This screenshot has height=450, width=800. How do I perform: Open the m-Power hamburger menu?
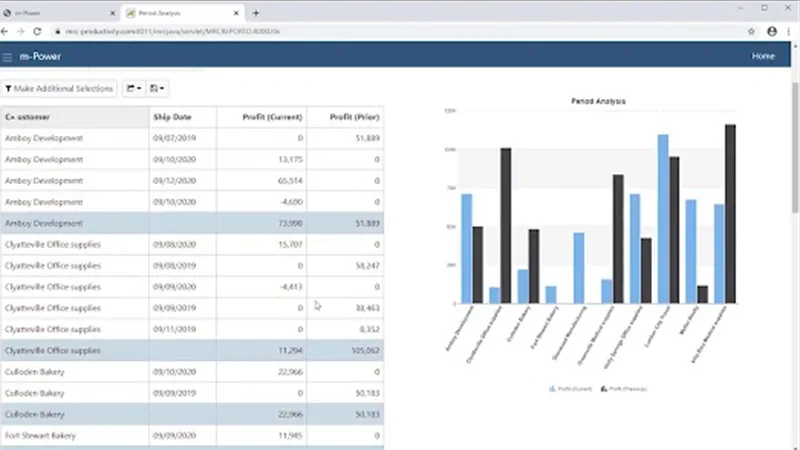pos(7,57)
